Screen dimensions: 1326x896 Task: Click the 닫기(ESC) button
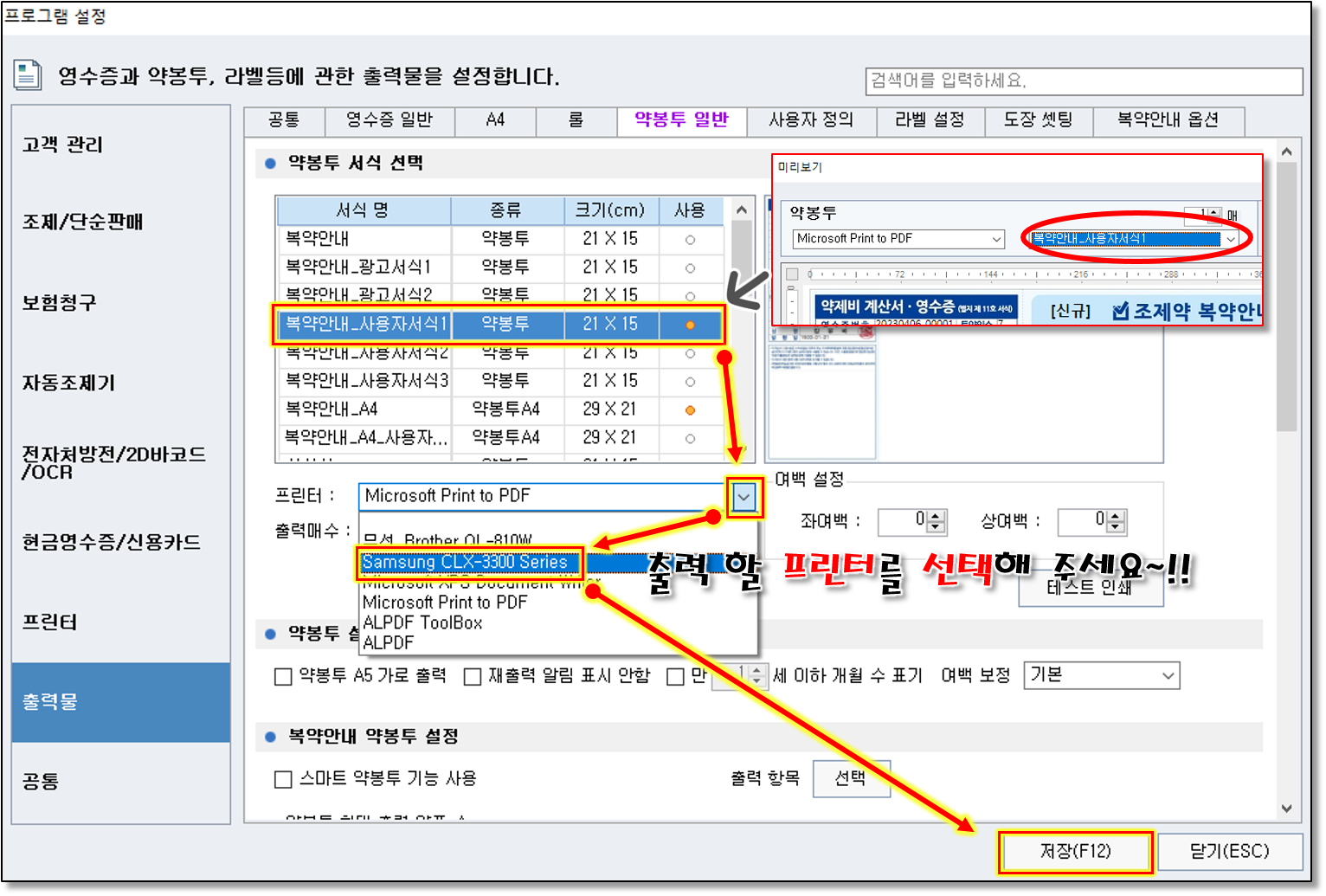1229,851
